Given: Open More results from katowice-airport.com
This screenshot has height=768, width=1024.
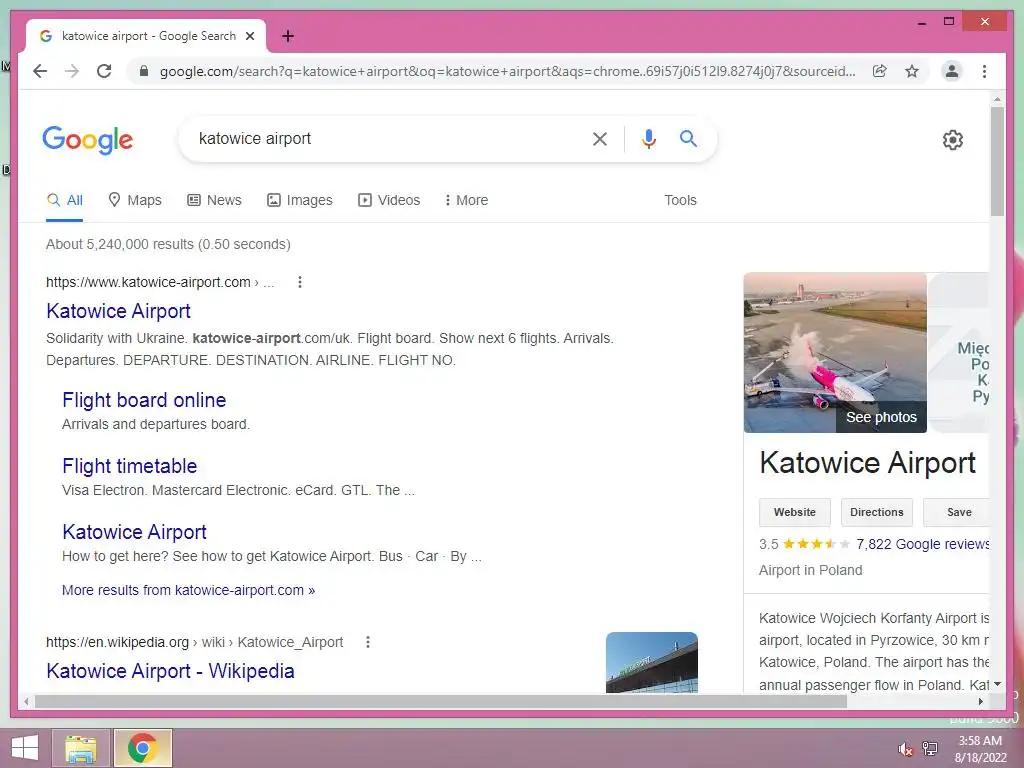Looking at the screenshot, I should pyautogui.click(x=188, y=590).
